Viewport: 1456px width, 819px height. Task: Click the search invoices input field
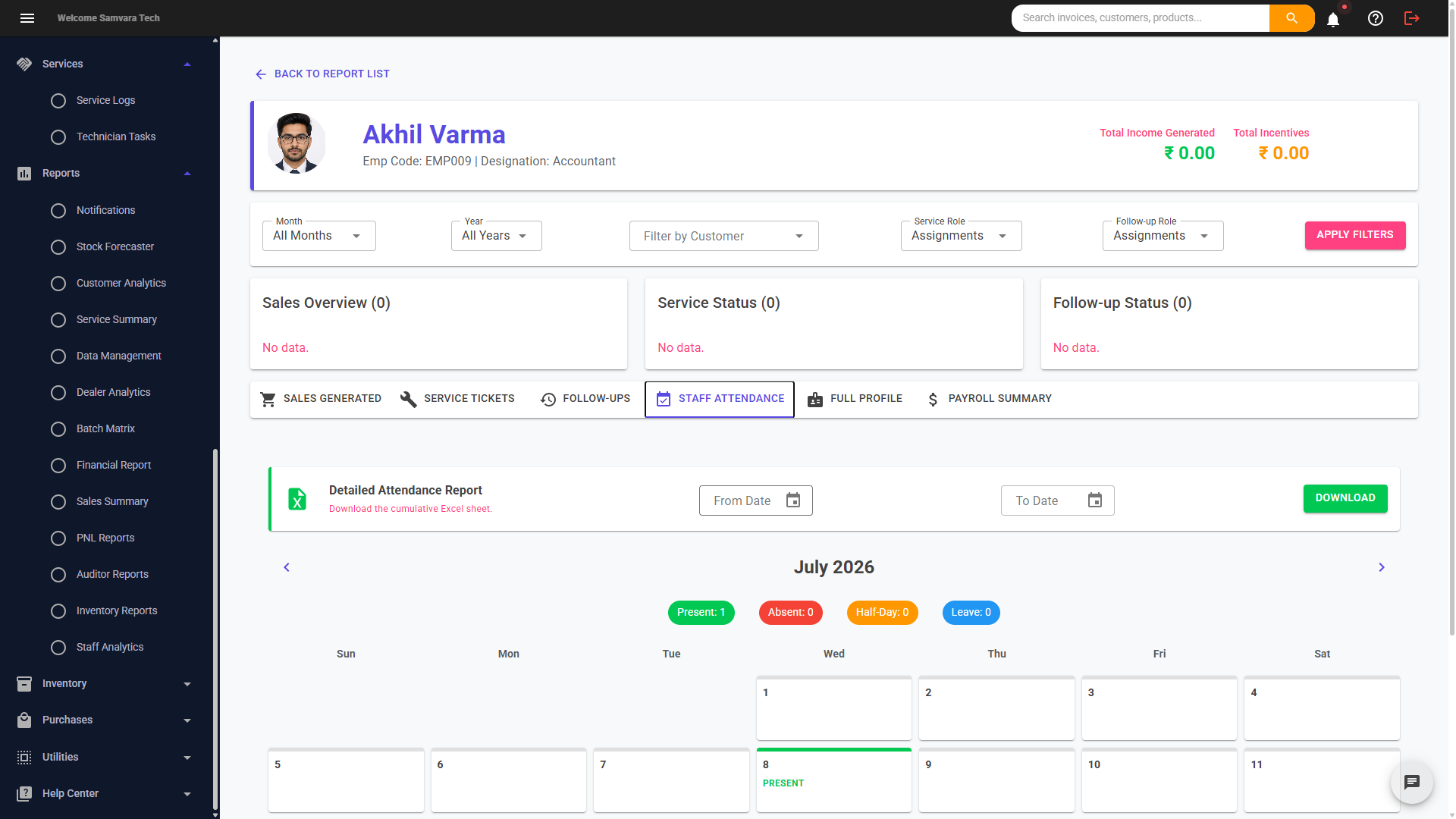click(1141, 18)
